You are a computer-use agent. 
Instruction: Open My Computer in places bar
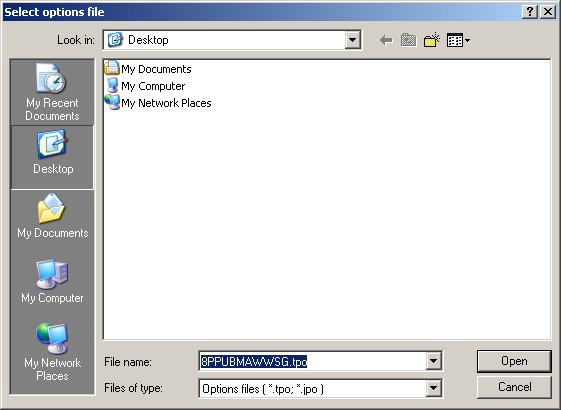[52, 282]
